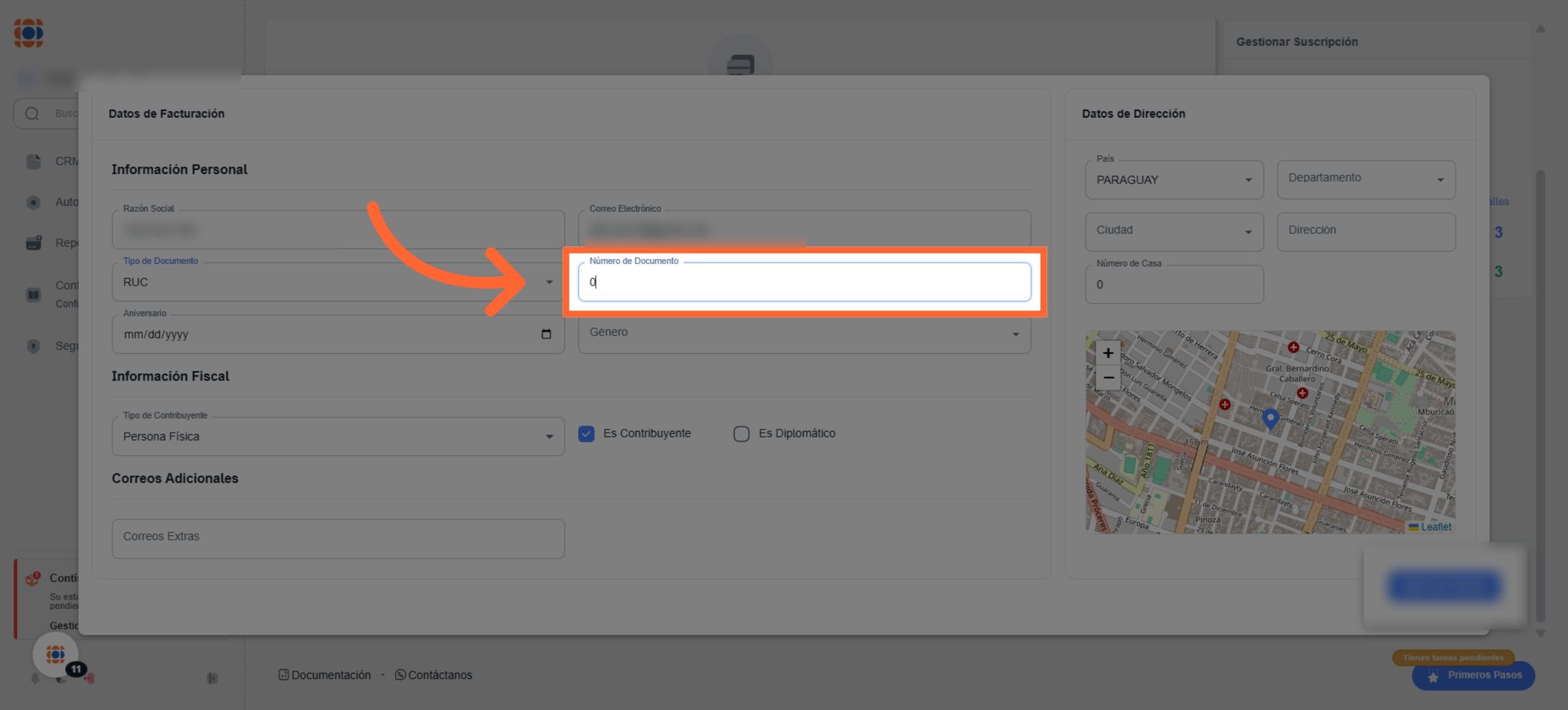Expand the Género dropdown
Viewport: 1568px width, 710px height.
point(804,334)
